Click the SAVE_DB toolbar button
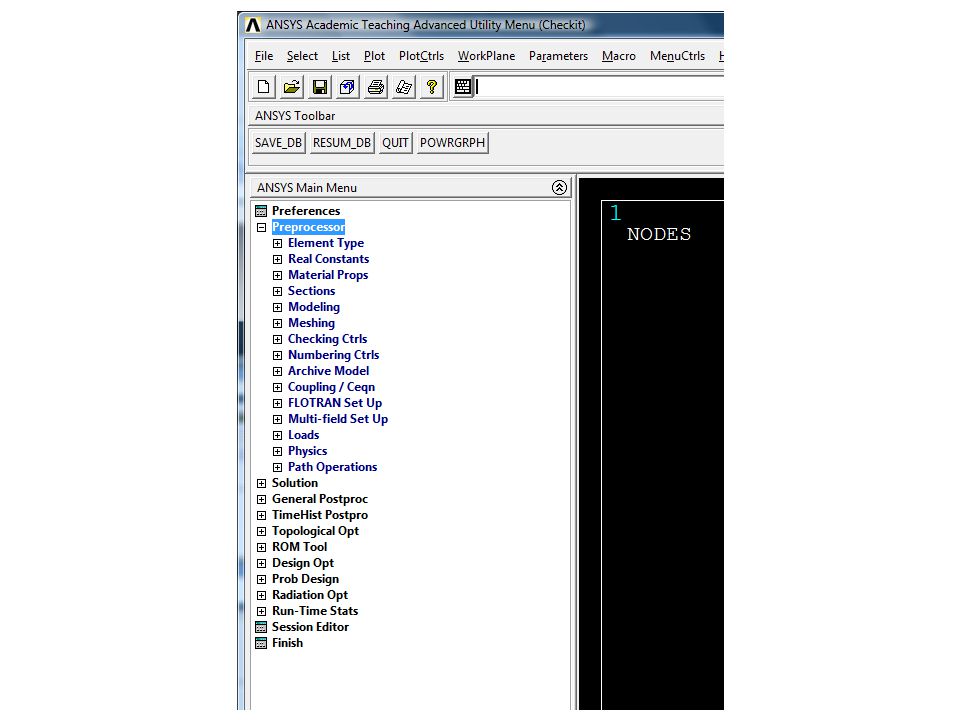Image resolution: width=960 pixels, height=720 pixels. [278, 143]
